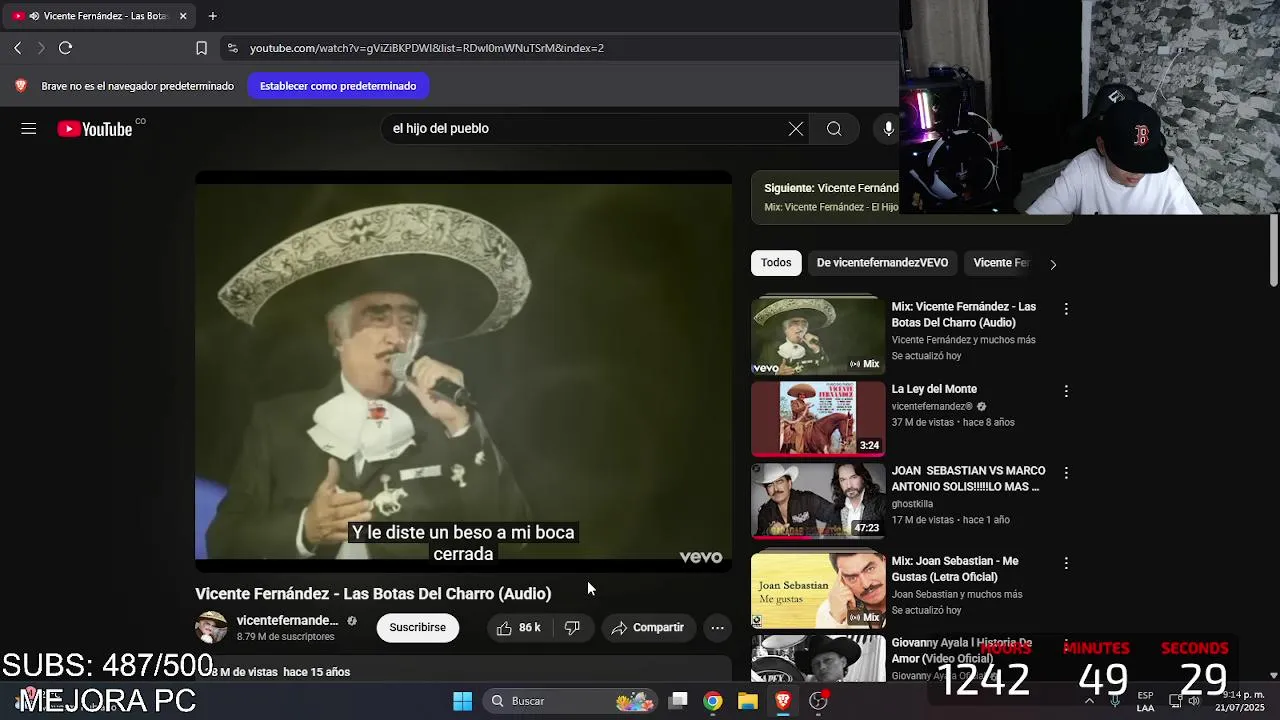Open Task View in taskbar
This screenshot has width=1280, height=720.
pyautogui.click(x=678, y=701)
